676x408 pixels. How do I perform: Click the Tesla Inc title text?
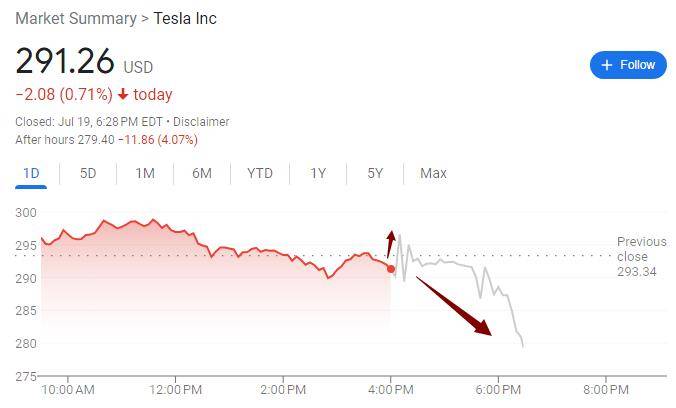point(185,19)
